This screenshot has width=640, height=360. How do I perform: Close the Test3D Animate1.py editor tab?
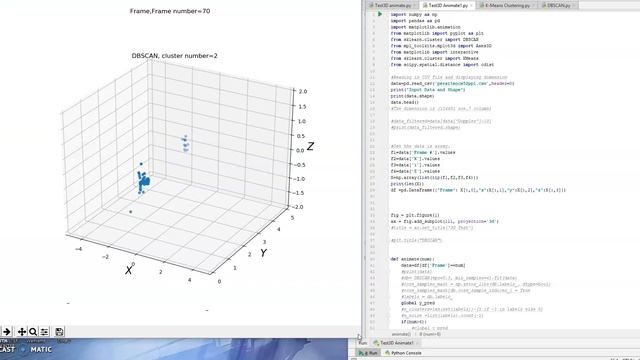click(471, 5)
